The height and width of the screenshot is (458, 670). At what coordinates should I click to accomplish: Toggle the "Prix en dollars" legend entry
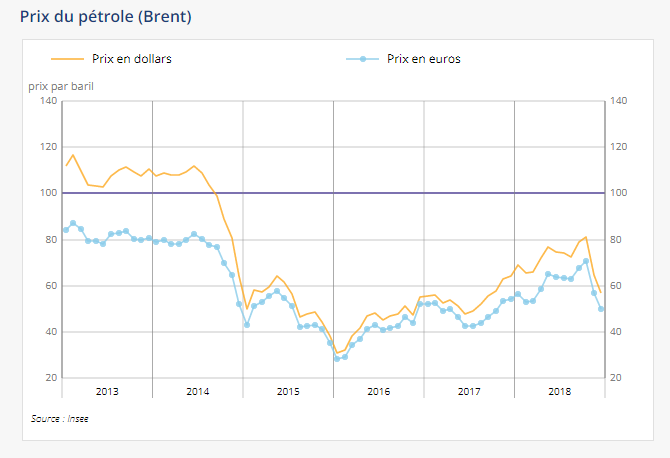click(131, 59)
